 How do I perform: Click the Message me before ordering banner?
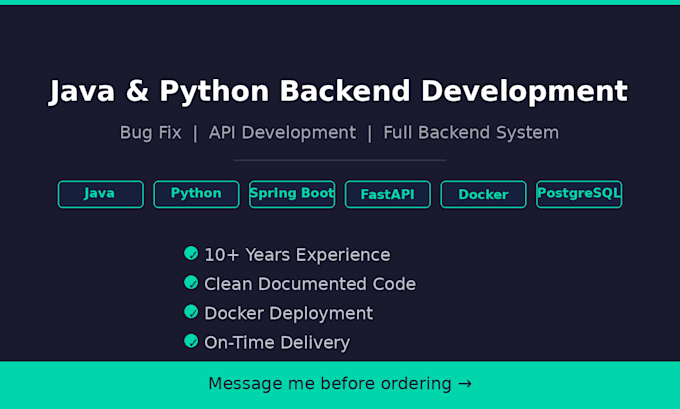[340, 385]
